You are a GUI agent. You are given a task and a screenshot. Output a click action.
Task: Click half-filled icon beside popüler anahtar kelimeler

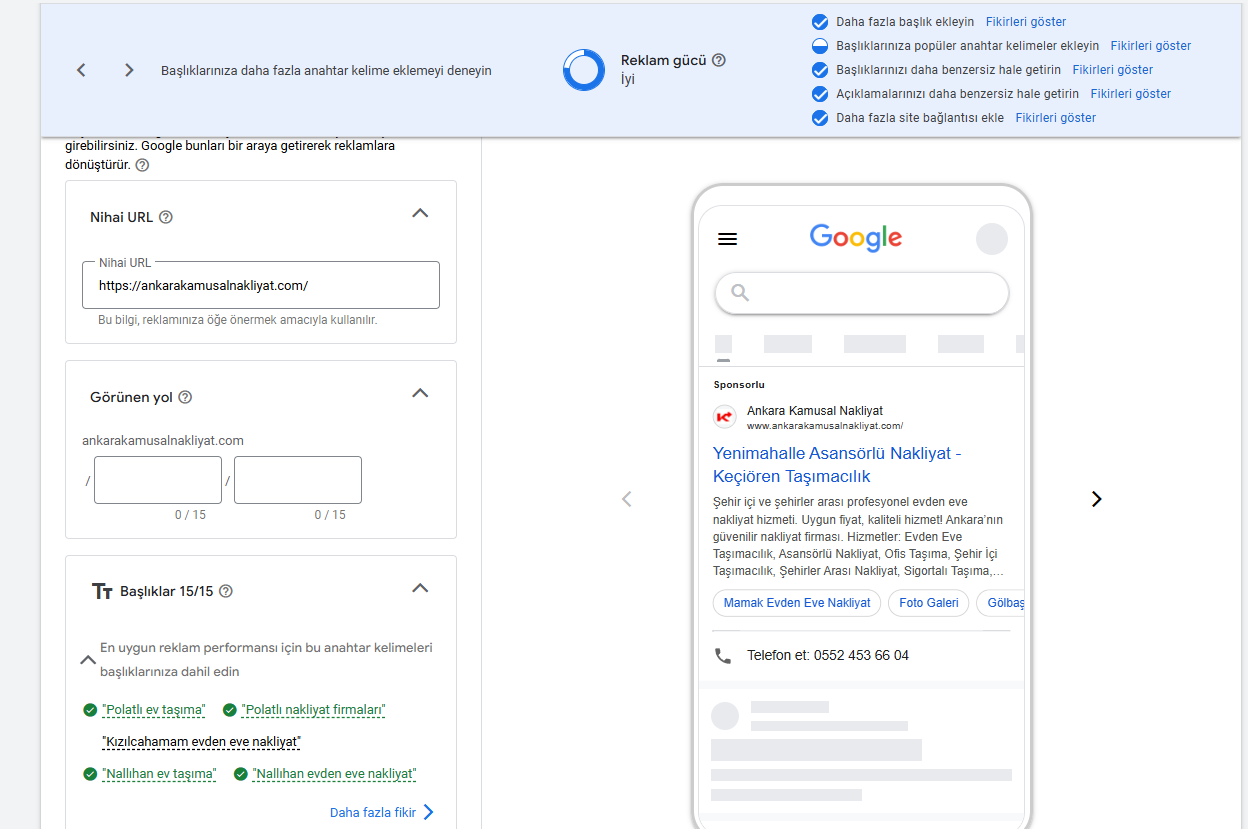820,46
